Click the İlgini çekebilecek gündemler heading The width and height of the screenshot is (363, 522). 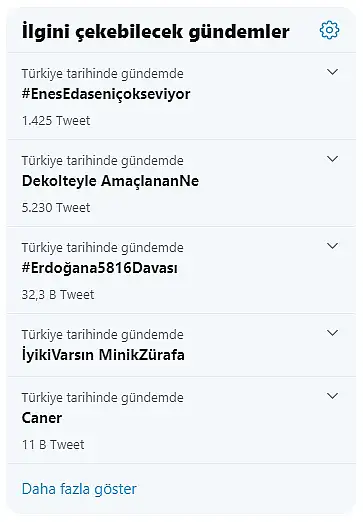[155, 32]
